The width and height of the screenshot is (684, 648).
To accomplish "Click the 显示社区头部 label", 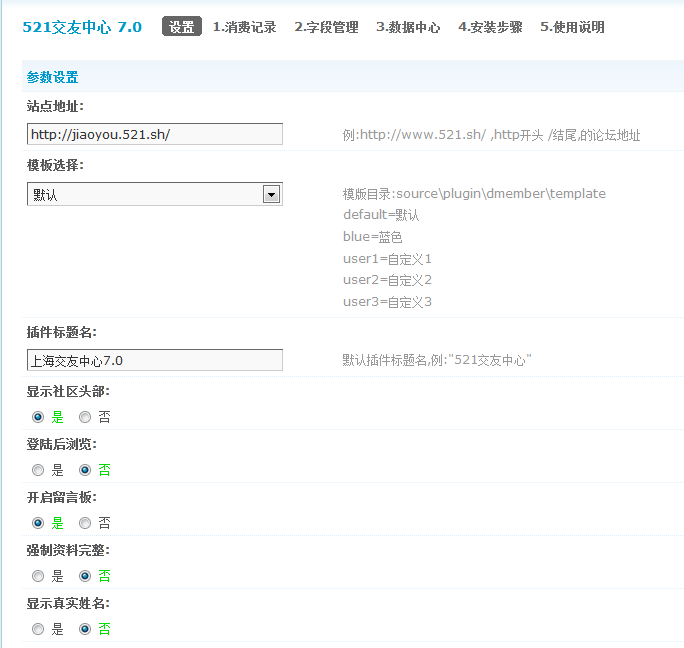I will [x=68, y=391].
